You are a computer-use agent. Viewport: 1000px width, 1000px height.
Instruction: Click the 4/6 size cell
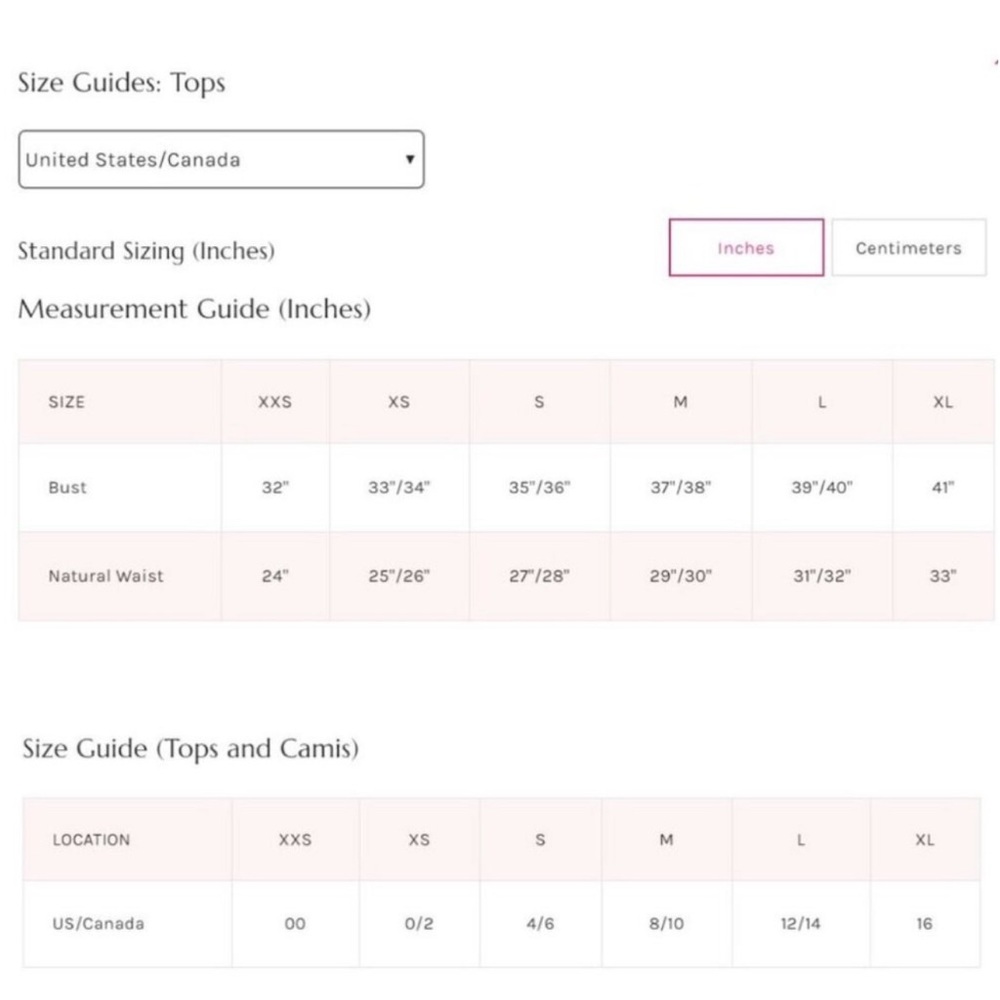point(540,923)
